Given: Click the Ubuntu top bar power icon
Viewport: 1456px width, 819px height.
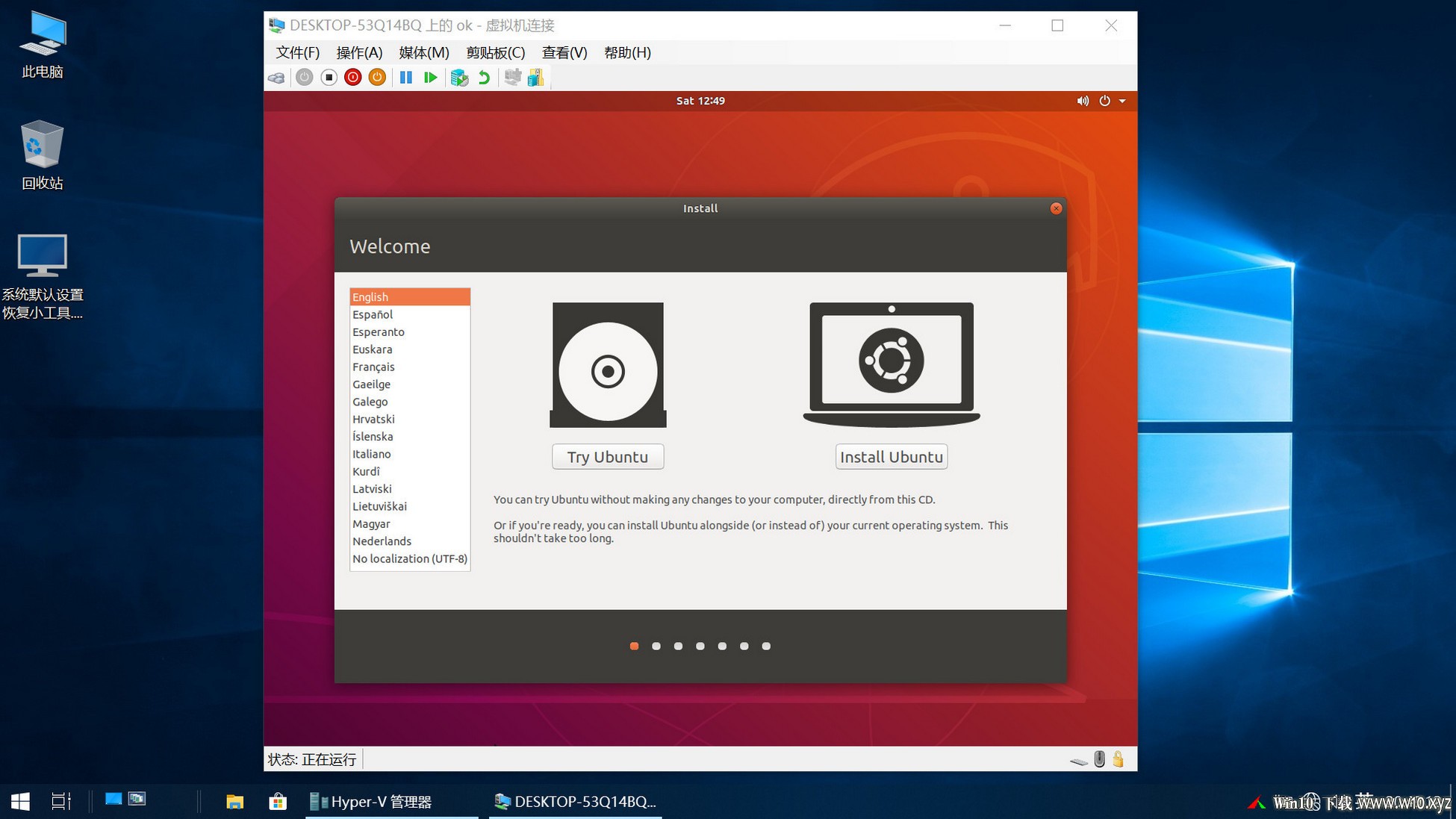Looking at the screenshot, I should coord(1104,101).
